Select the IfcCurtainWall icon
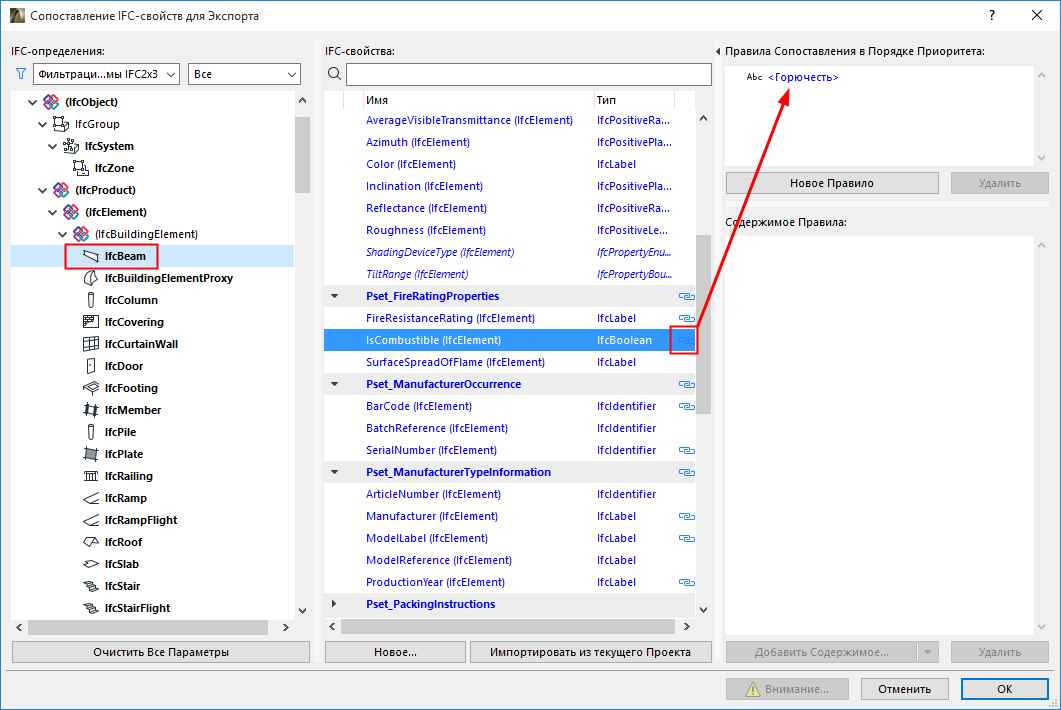 pos(91,344)
